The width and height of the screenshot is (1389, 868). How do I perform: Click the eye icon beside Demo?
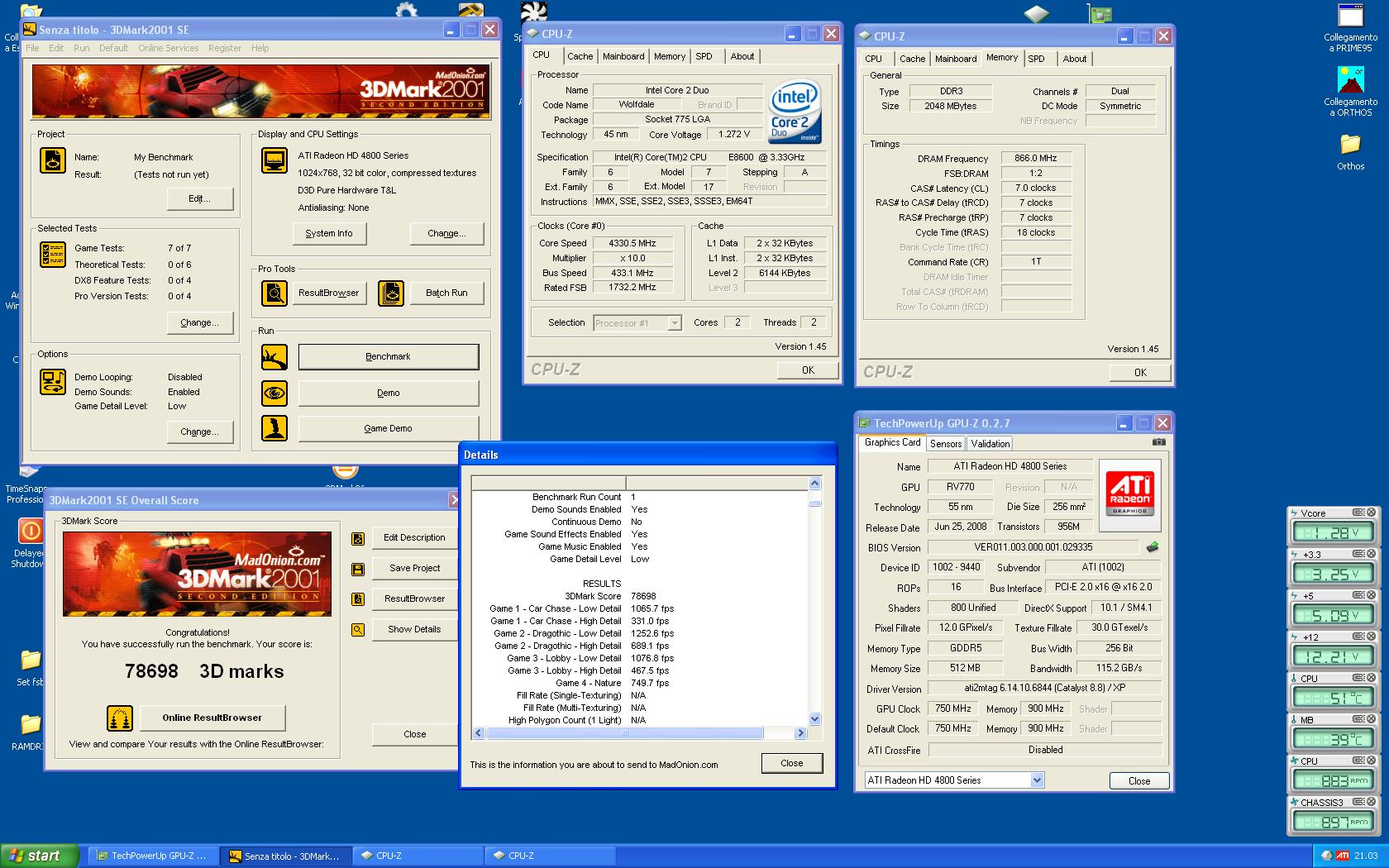[x=274, y=393]
